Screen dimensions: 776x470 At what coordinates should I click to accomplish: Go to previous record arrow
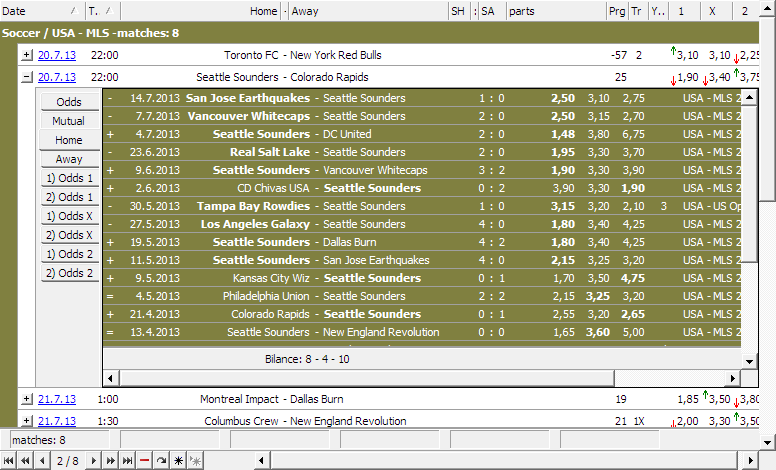point(42,461)
